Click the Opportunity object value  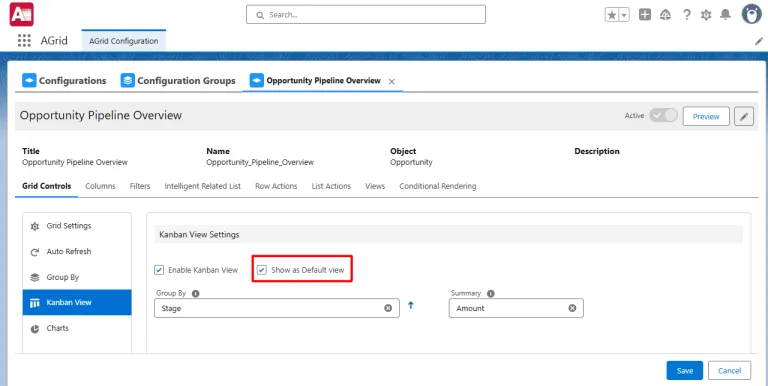click(x=411, y=162)
